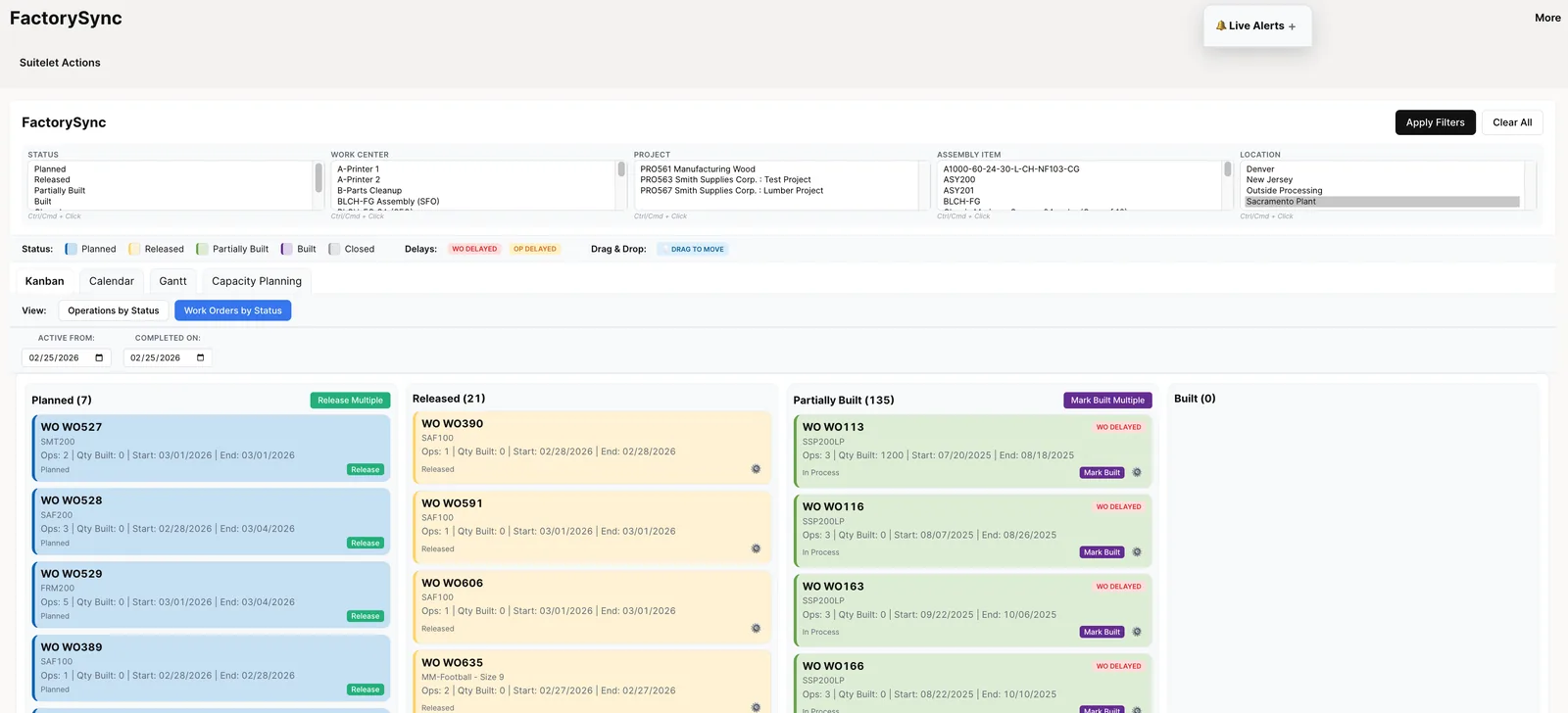
Task: Select Released in Status filter list
Action: (x=171, y=180)
